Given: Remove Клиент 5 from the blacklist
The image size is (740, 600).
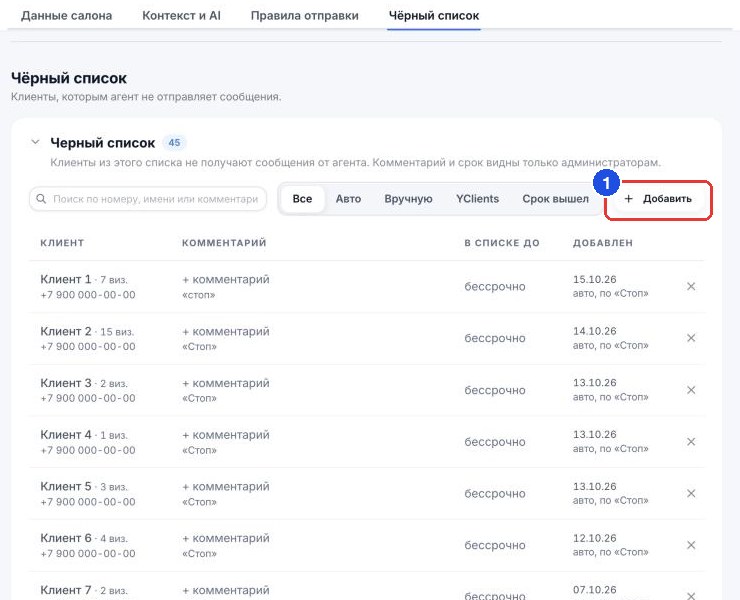Looking at the screenshot, I should [x=691, y=493].
